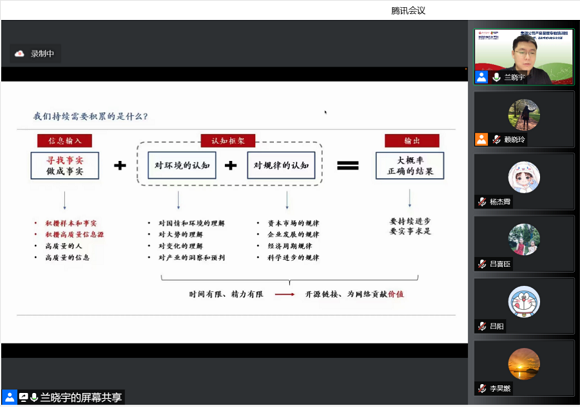Click the 录制中 recording status label
The height and width of the screenshot is (407, 580).
click(x=42, y=54)
